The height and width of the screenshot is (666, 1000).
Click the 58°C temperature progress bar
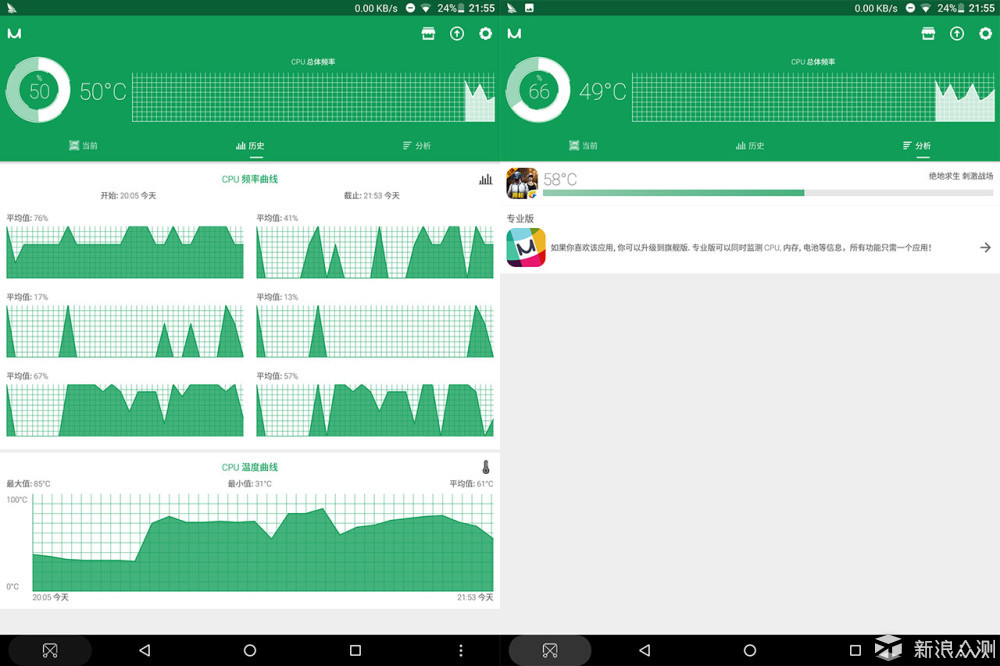point(768,192)
